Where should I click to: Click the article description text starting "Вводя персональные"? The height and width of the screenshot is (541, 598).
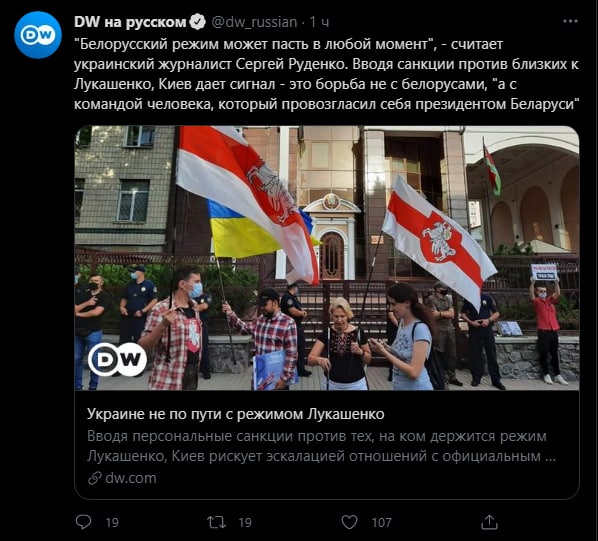(x=321, y=446)
